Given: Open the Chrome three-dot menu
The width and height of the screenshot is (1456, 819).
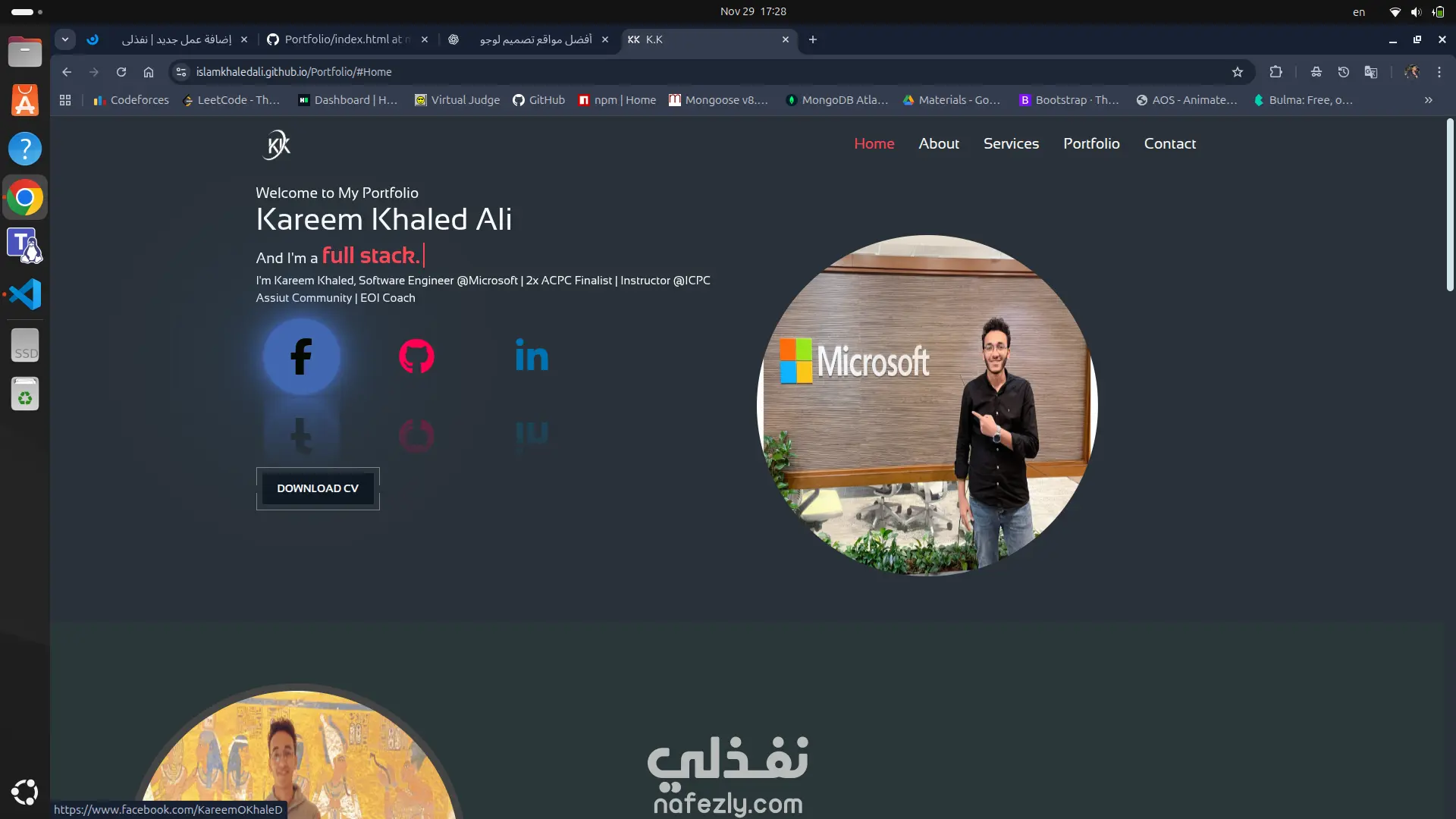Looking at the screenshot, I should 1439,72.
